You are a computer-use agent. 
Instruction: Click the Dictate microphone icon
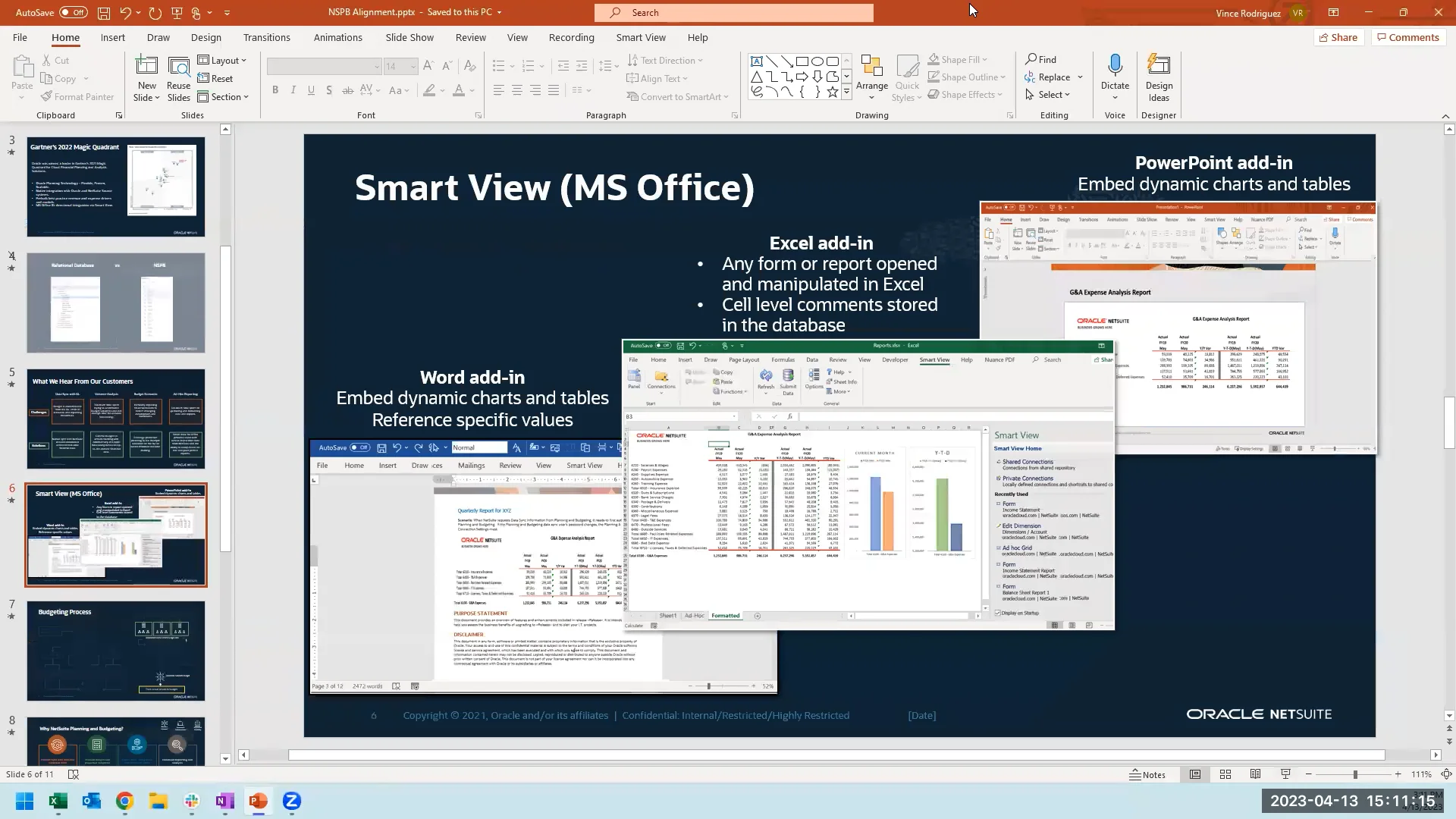1115,65
